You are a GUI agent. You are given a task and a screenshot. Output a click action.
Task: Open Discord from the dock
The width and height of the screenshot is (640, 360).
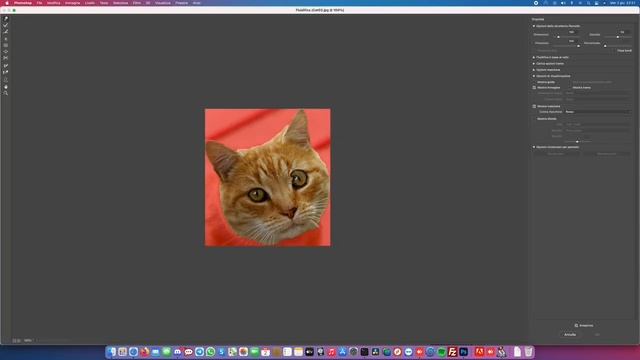click(178, 352)
